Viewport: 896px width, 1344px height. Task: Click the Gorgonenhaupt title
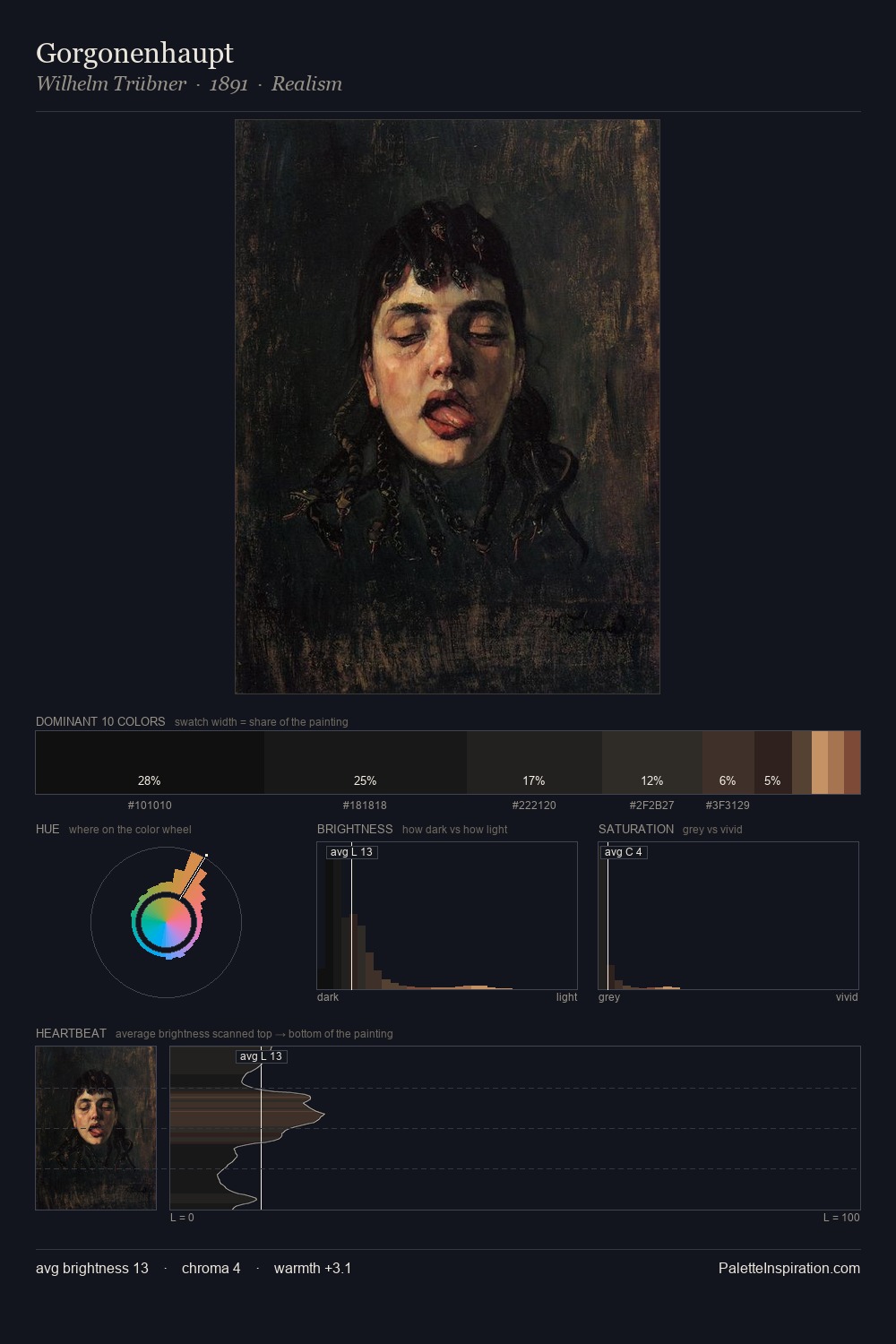(134, 53)
